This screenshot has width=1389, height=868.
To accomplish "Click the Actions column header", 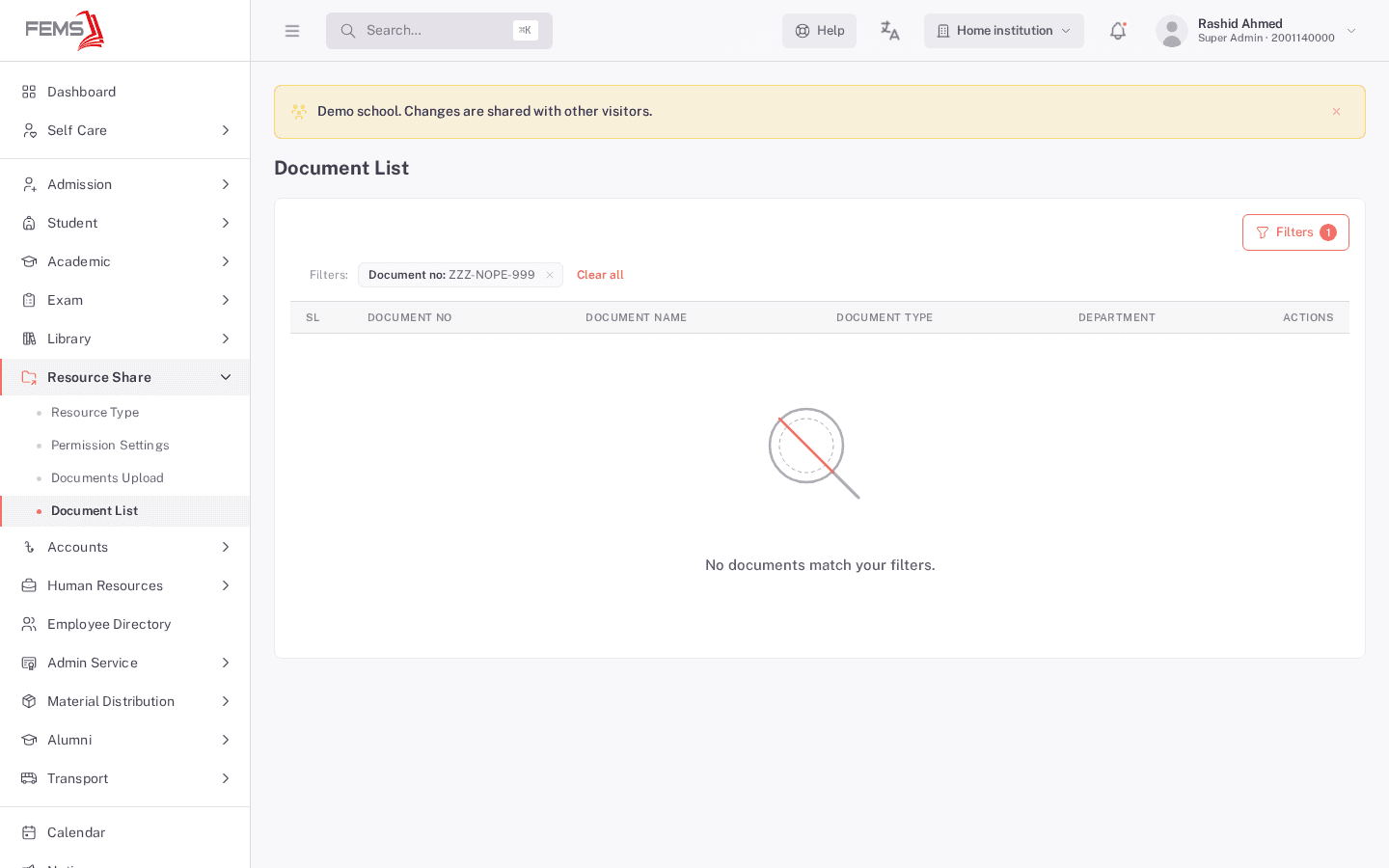I will click(1308, 317).
